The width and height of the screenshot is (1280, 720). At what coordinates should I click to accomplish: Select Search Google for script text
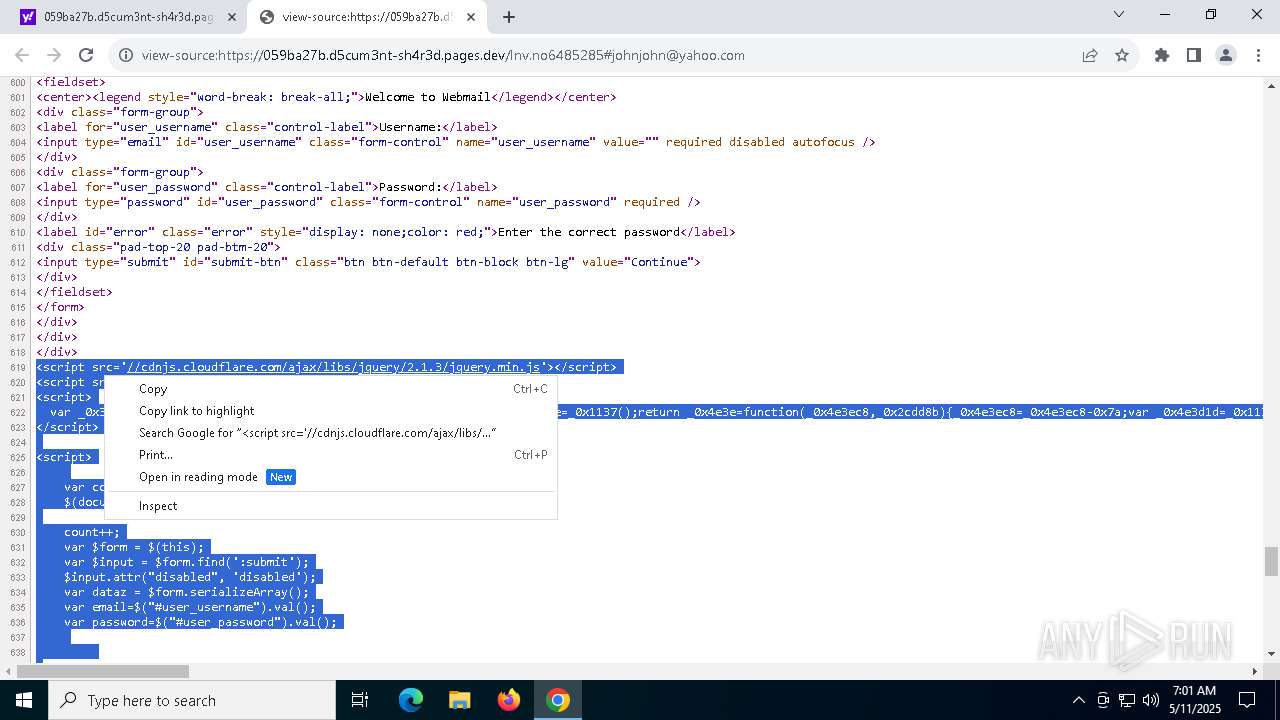330,433
